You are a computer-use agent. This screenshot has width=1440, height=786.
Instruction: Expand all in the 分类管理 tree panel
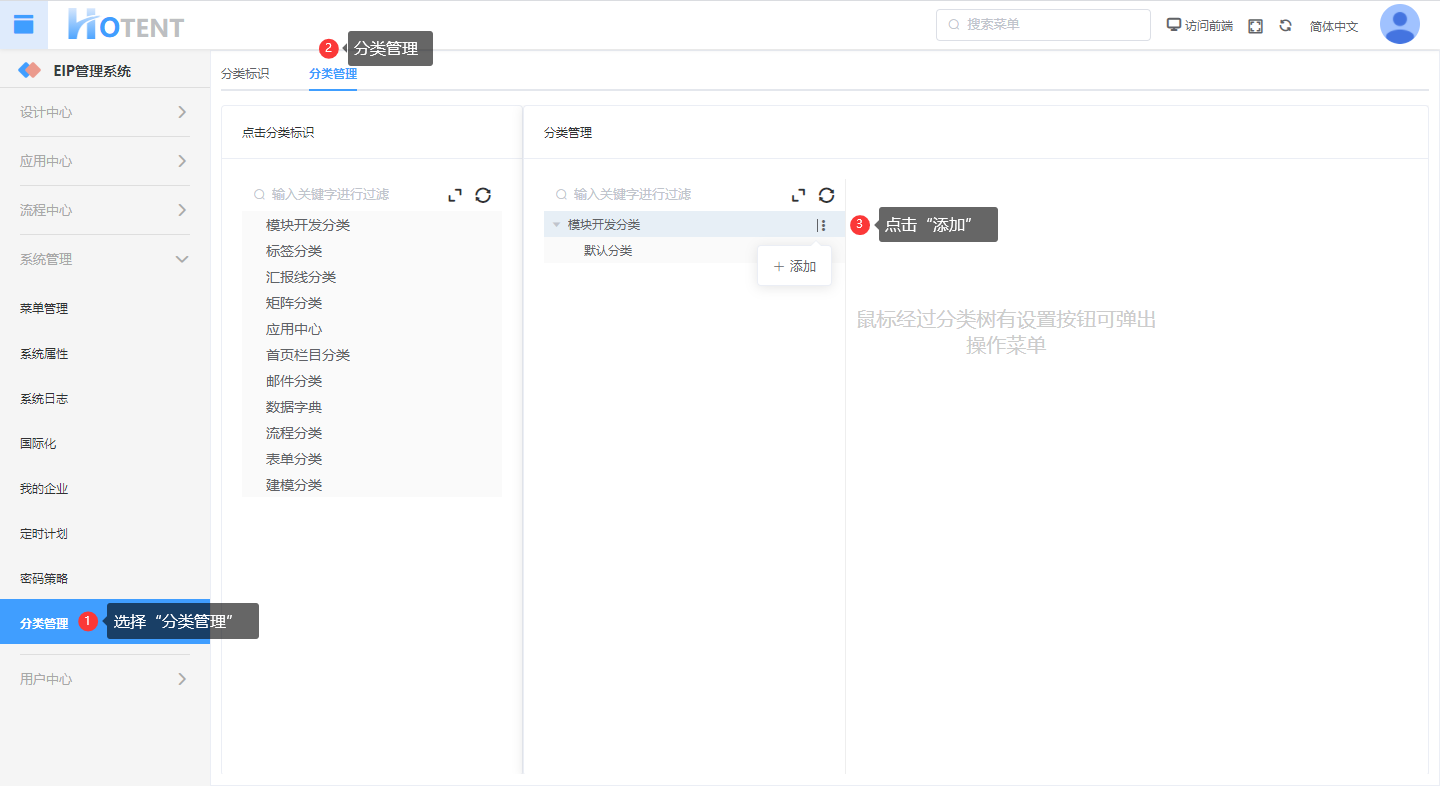(798, 195)
